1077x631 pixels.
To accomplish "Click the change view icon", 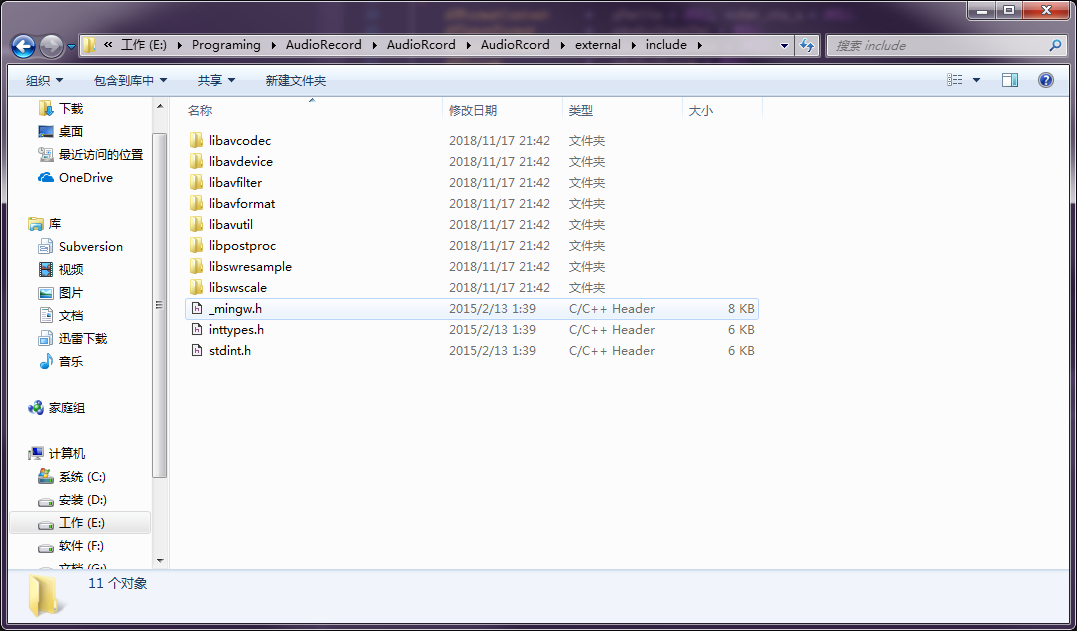I will 955,80.
